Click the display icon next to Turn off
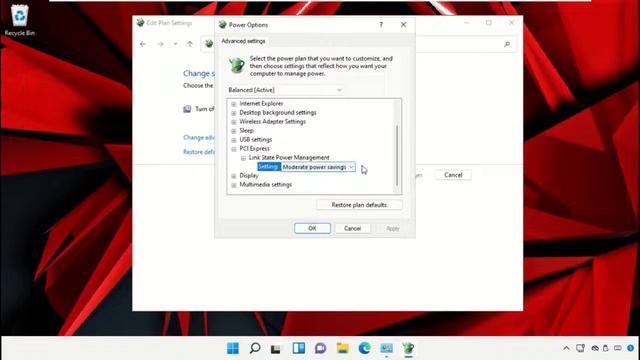The height and width of the screenshot is (360, 640). pos(187,109)
